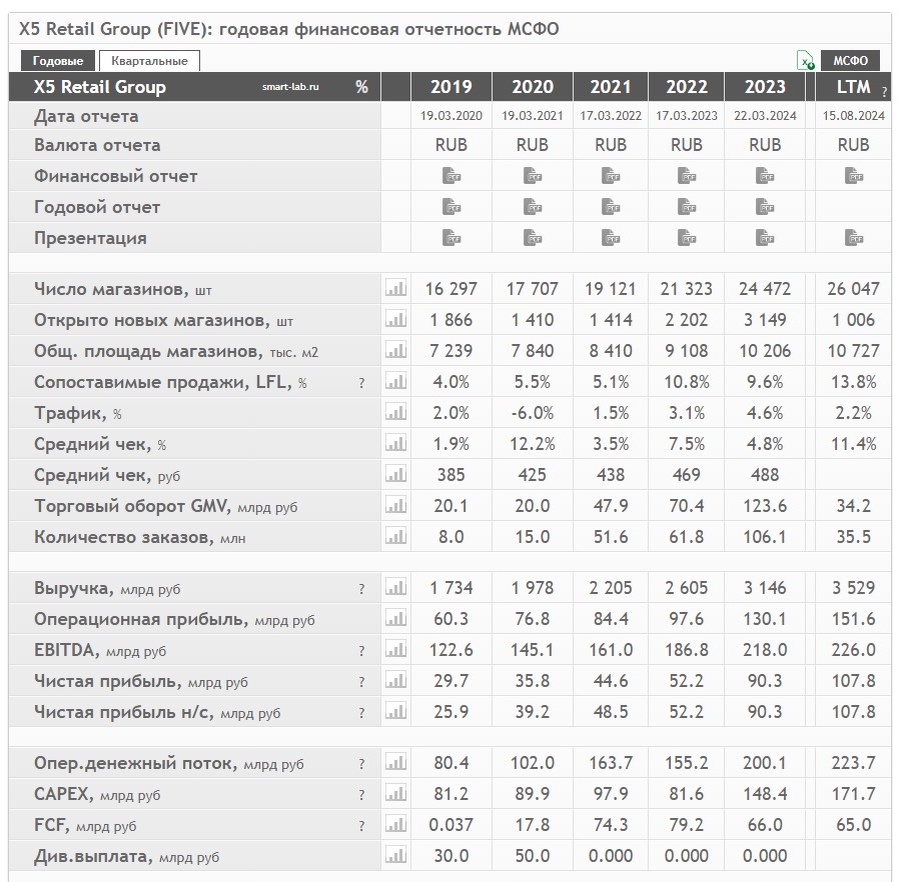Viewport: 905px width, 882px height.
Task: Select revenue value 3 529
Action: coord(854,588)
